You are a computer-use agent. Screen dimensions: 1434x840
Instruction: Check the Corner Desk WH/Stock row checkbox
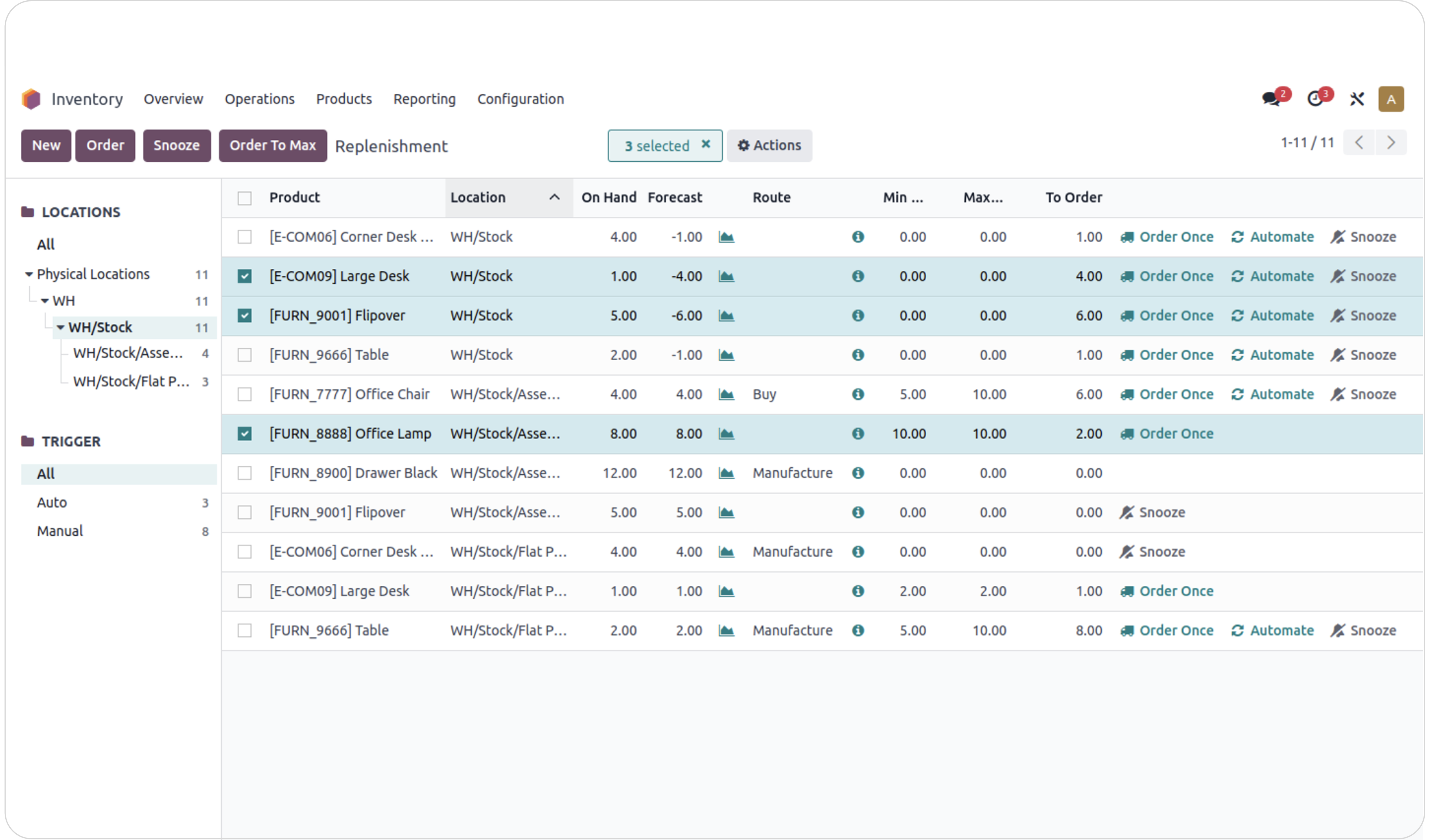tap(245, 237)
